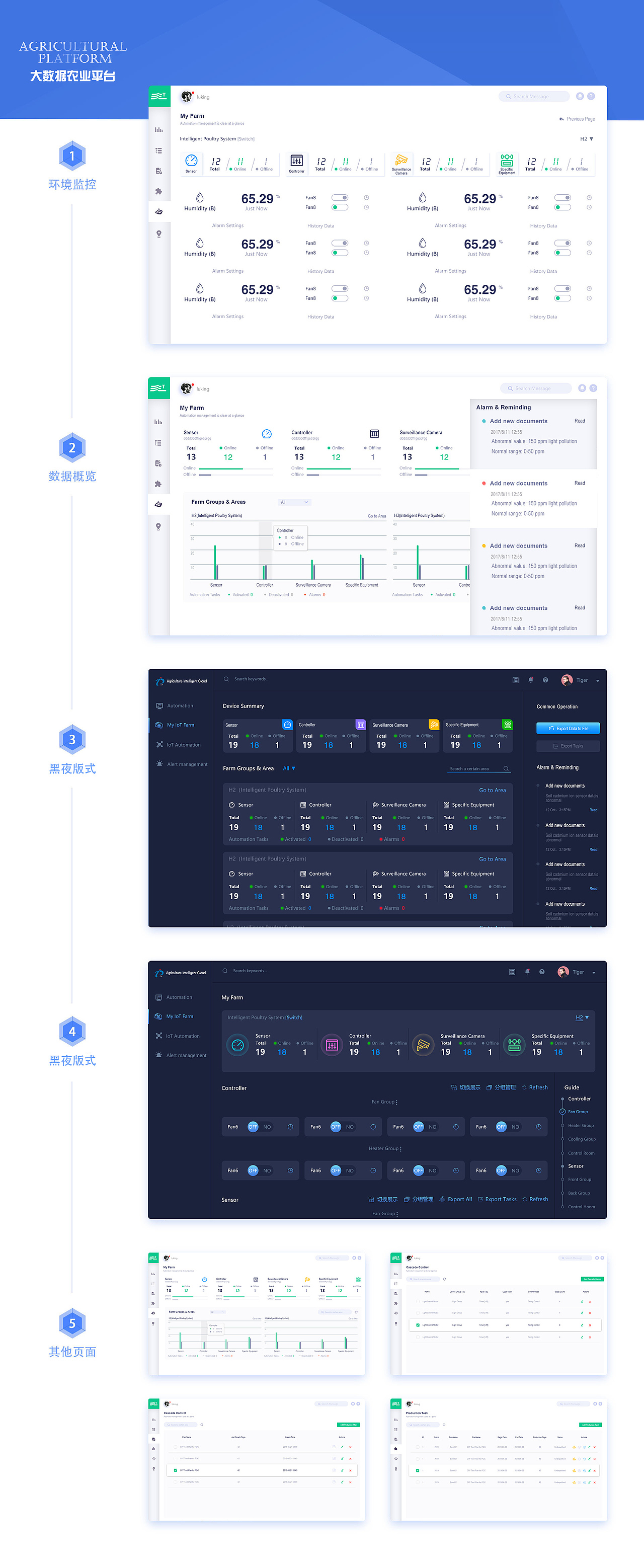Click Controller sliders icon in light monitoring screen

tap(296, 161)
